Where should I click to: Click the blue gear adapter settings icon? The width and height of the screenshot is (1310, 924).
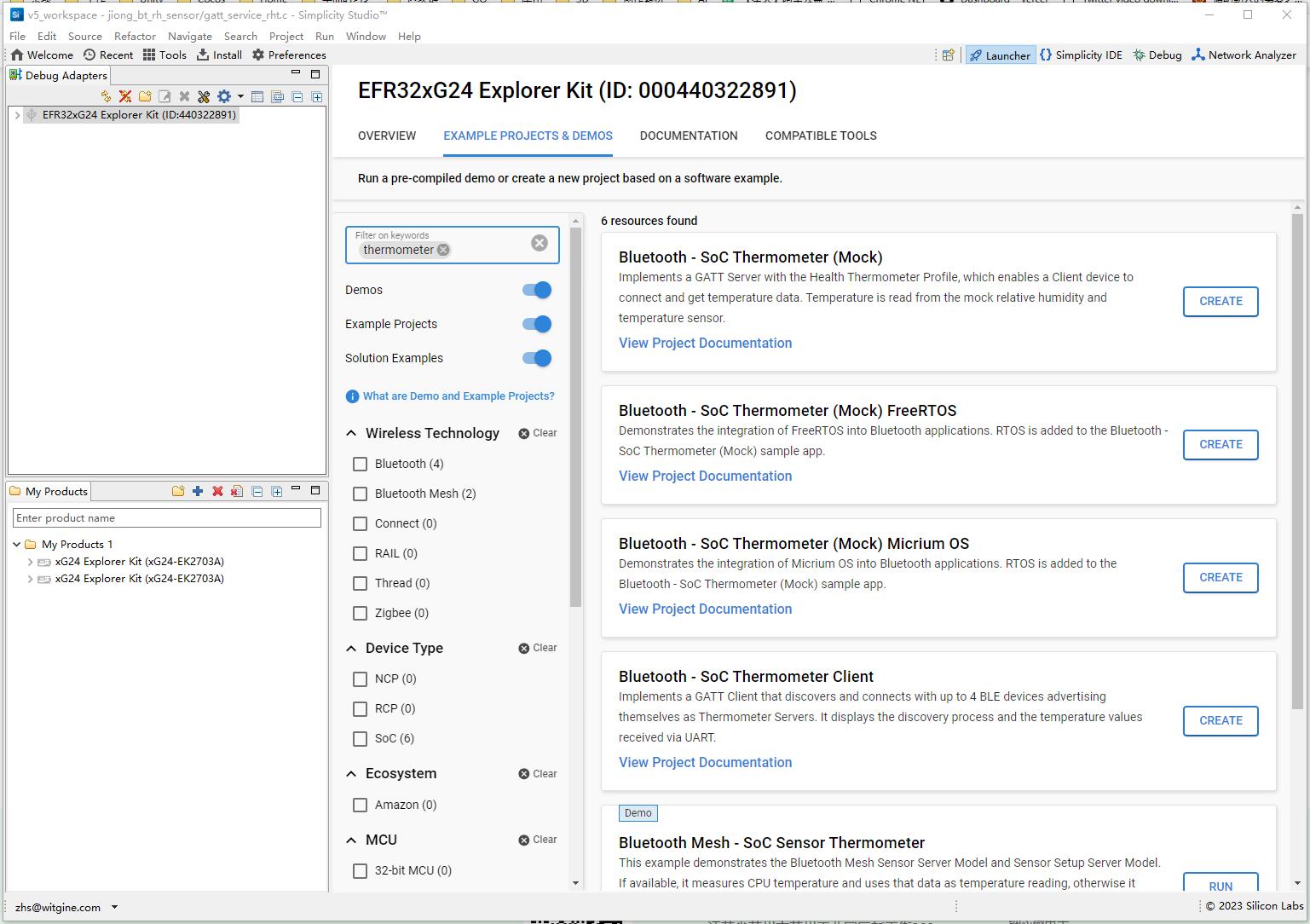pos(224,96)
